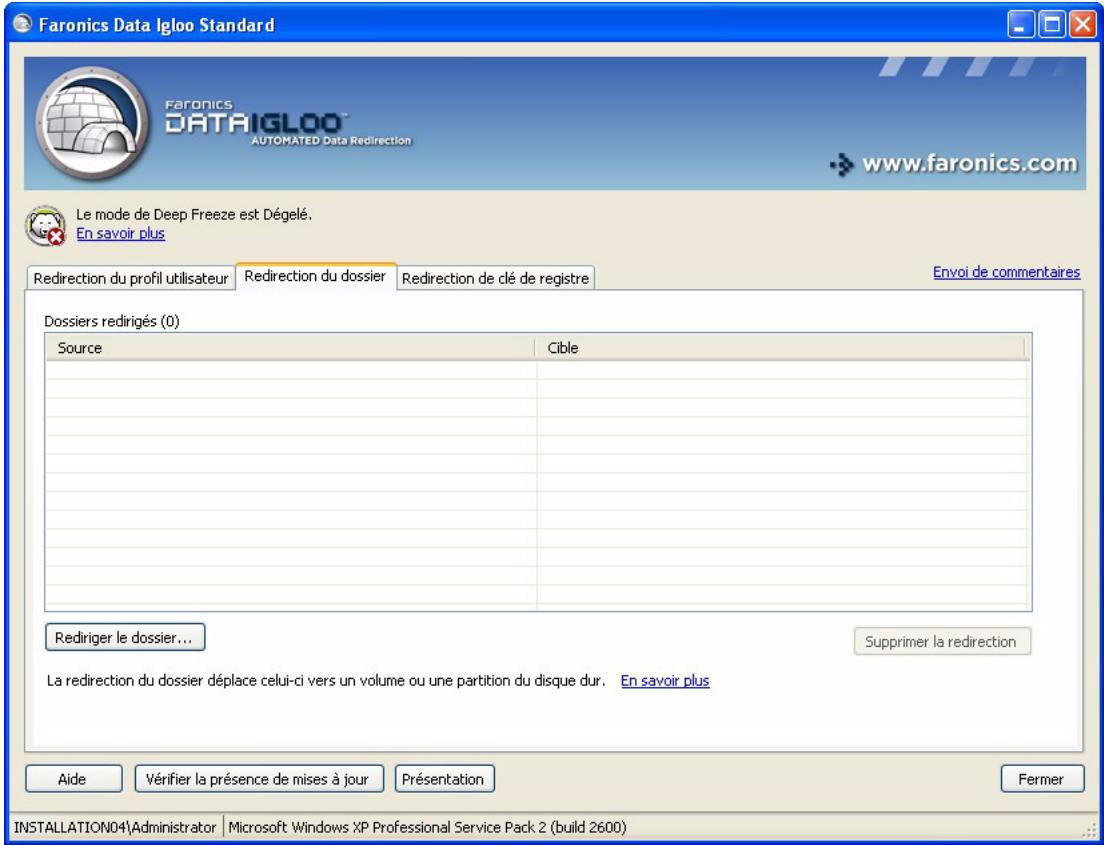Close the window with the red X

pos(1082,25)
